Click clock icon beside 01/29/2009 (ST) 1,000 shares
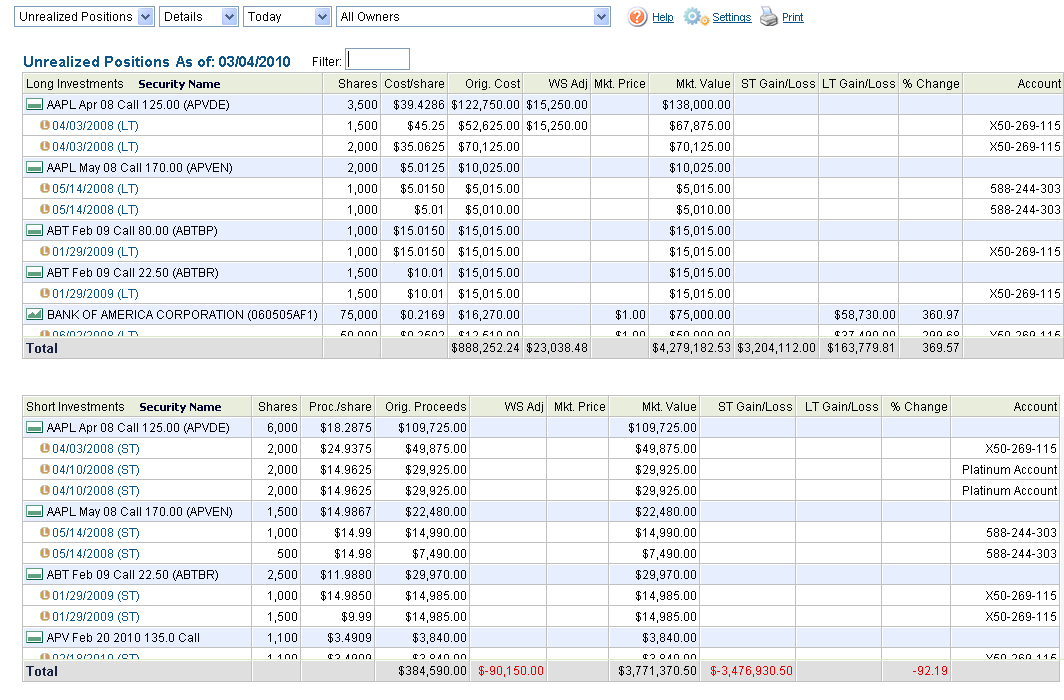Screen dimensions: 1064x700 pos(45,596)
